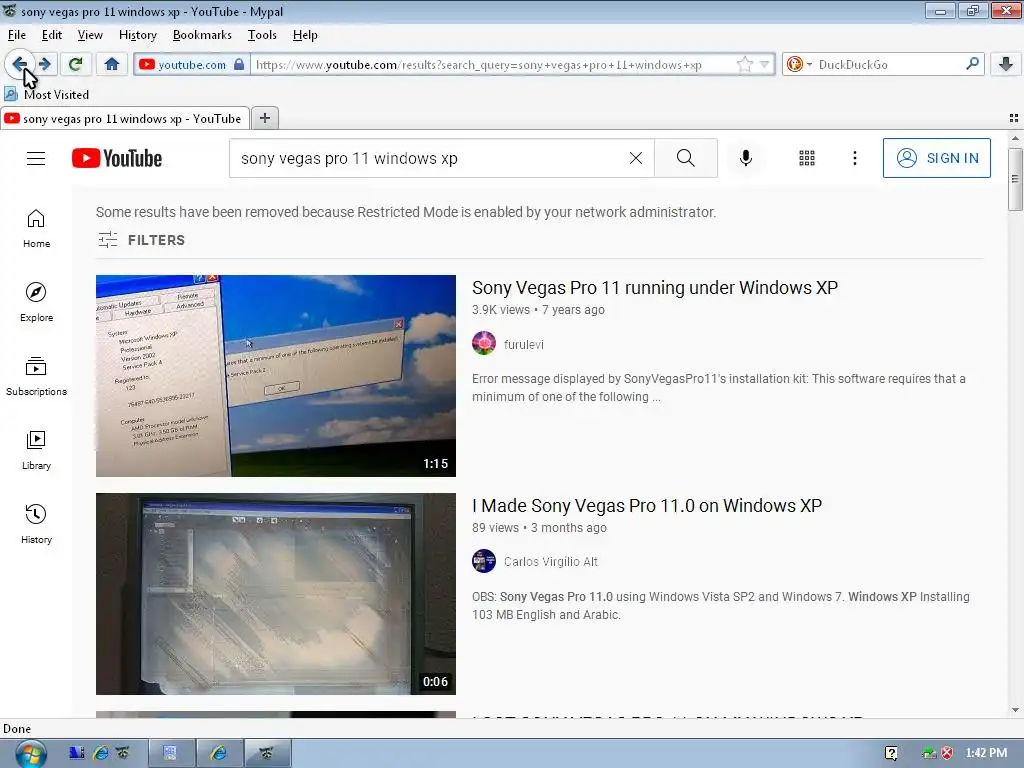1024x768 pixels.
Task: Select the sony vegas pro 11 YouTube tab
Action: click(x=124, y=118)
